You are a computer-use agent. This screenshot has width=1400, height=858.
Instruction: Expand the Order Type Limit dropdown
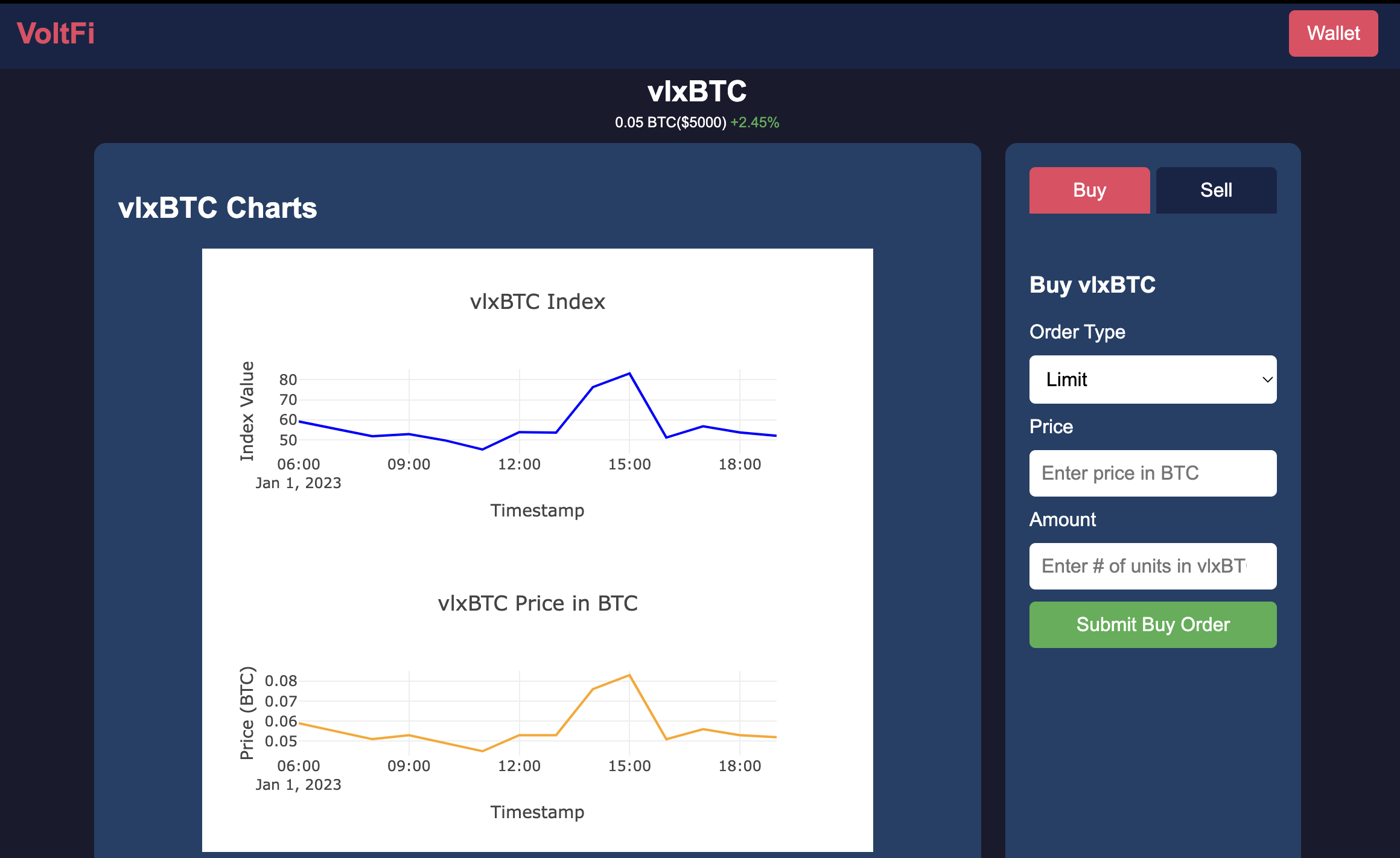[1153, 380]
